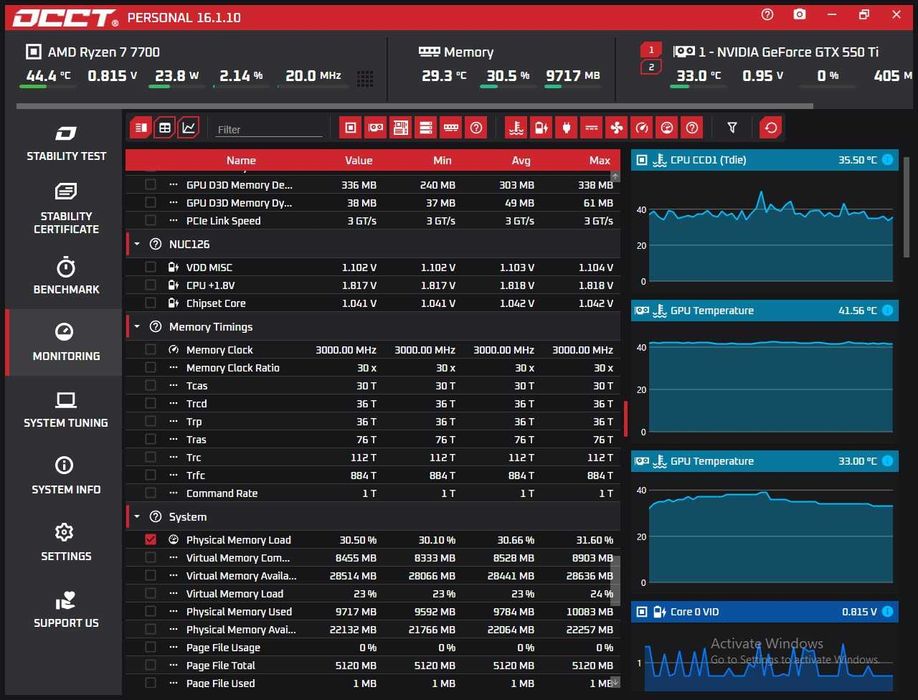Toggle the unknown sensor type filter
The image size is (918, 700).
[x=692, y=128]
